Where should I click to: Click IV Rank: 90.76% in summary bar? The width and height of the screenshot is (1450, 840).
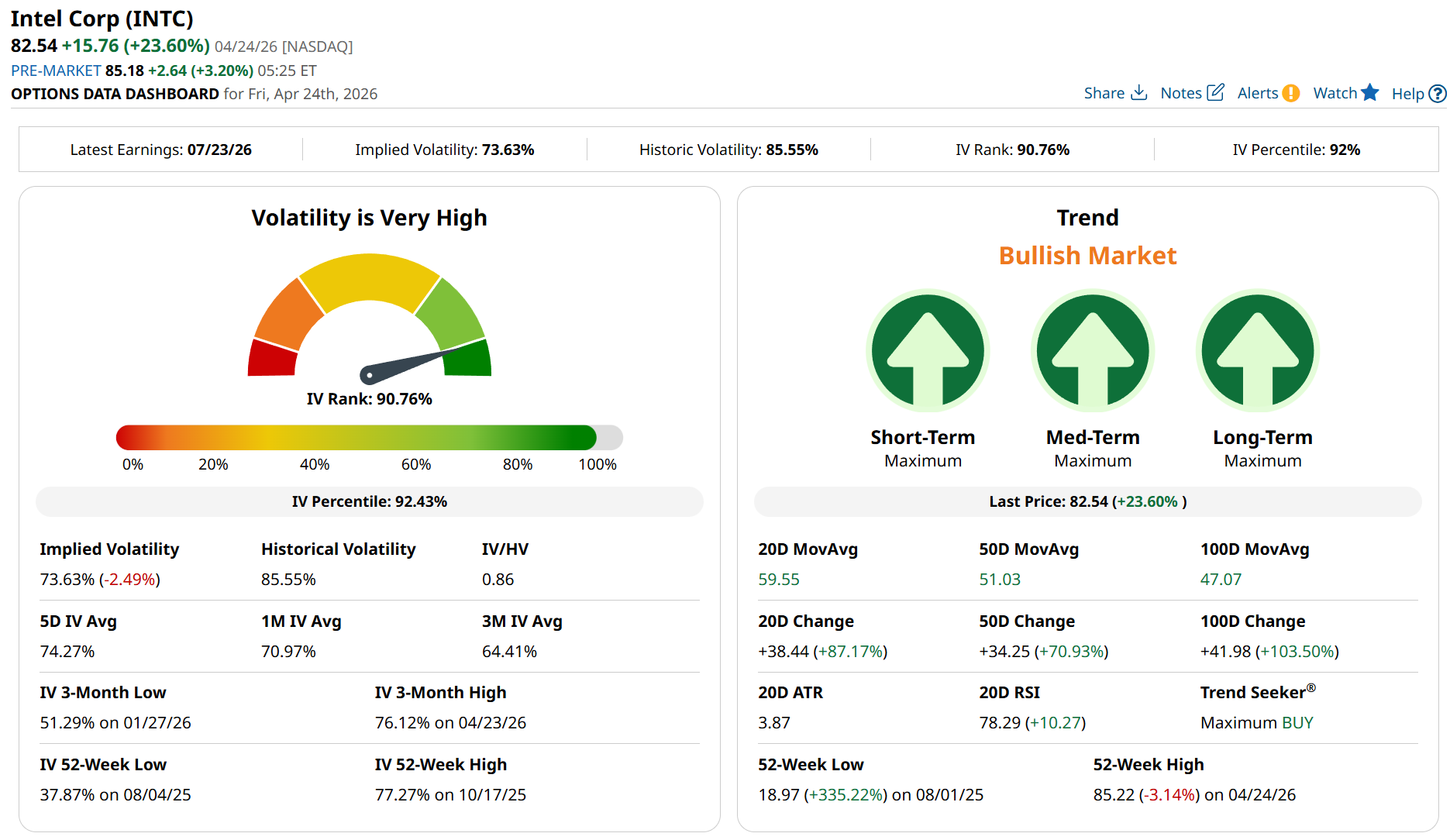click(1012, 150)
